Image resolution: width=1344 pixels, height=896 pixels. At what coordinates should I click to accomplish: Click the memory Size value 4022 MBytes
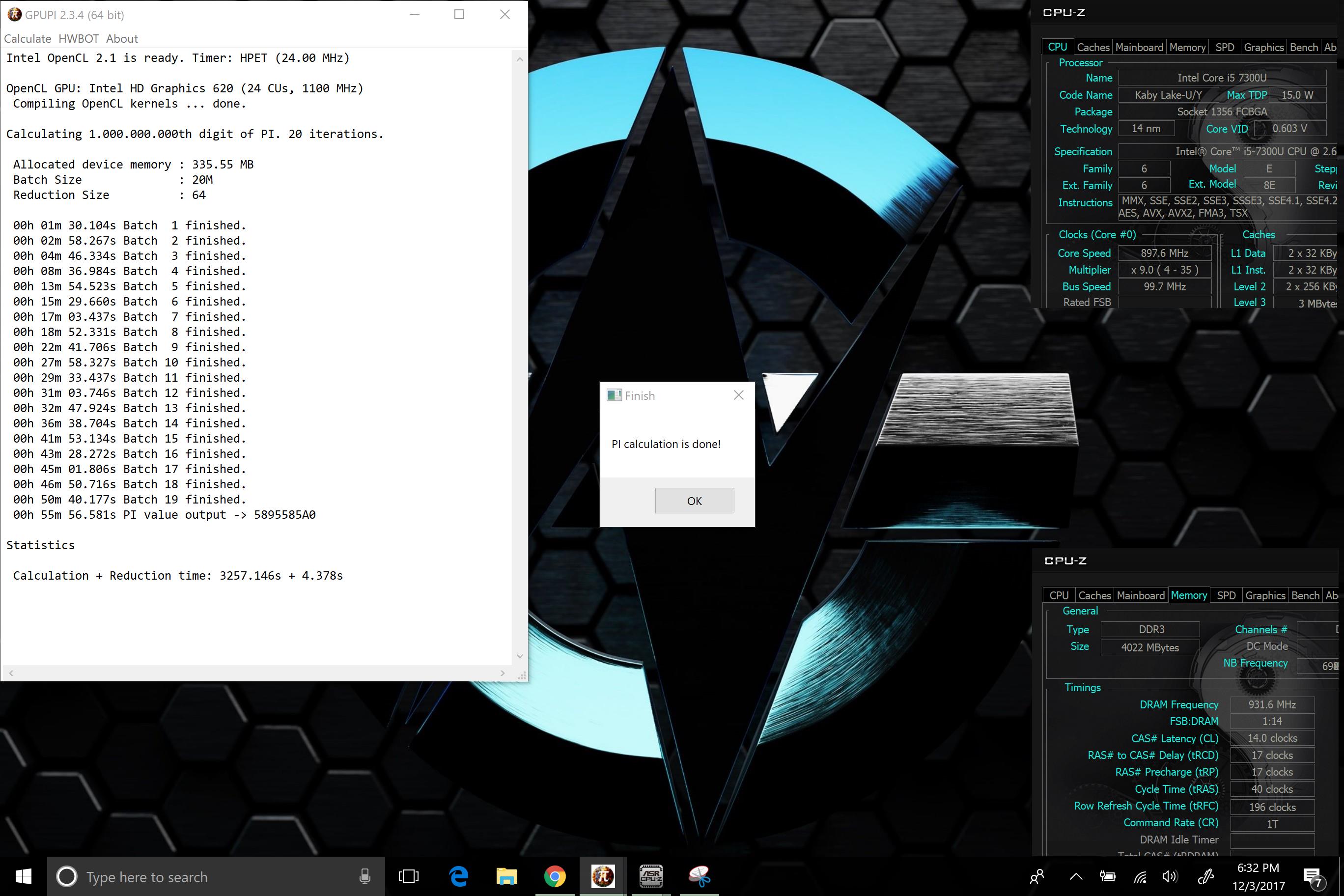(1150, 647)
